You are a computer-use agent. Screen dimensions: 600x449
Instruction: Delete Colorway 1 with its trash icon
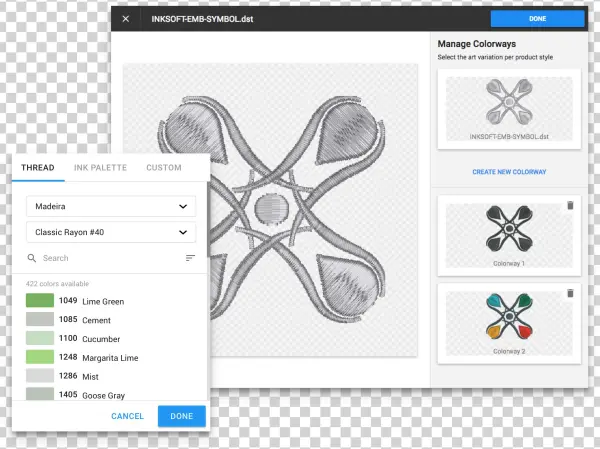tap(570, 206)
